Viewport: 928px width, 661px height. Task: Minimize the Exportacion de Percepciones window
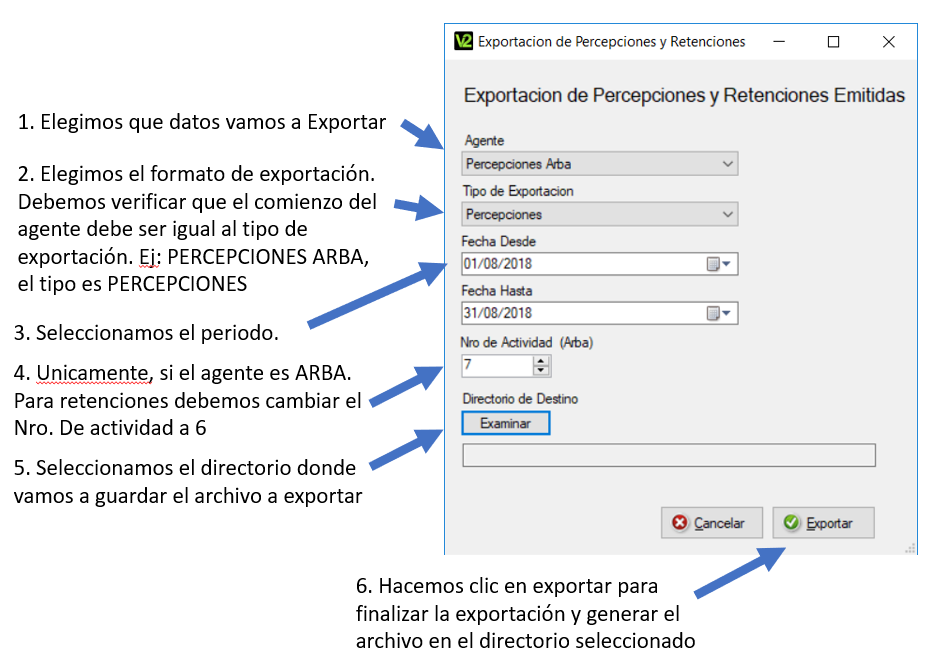coord(779,41)
